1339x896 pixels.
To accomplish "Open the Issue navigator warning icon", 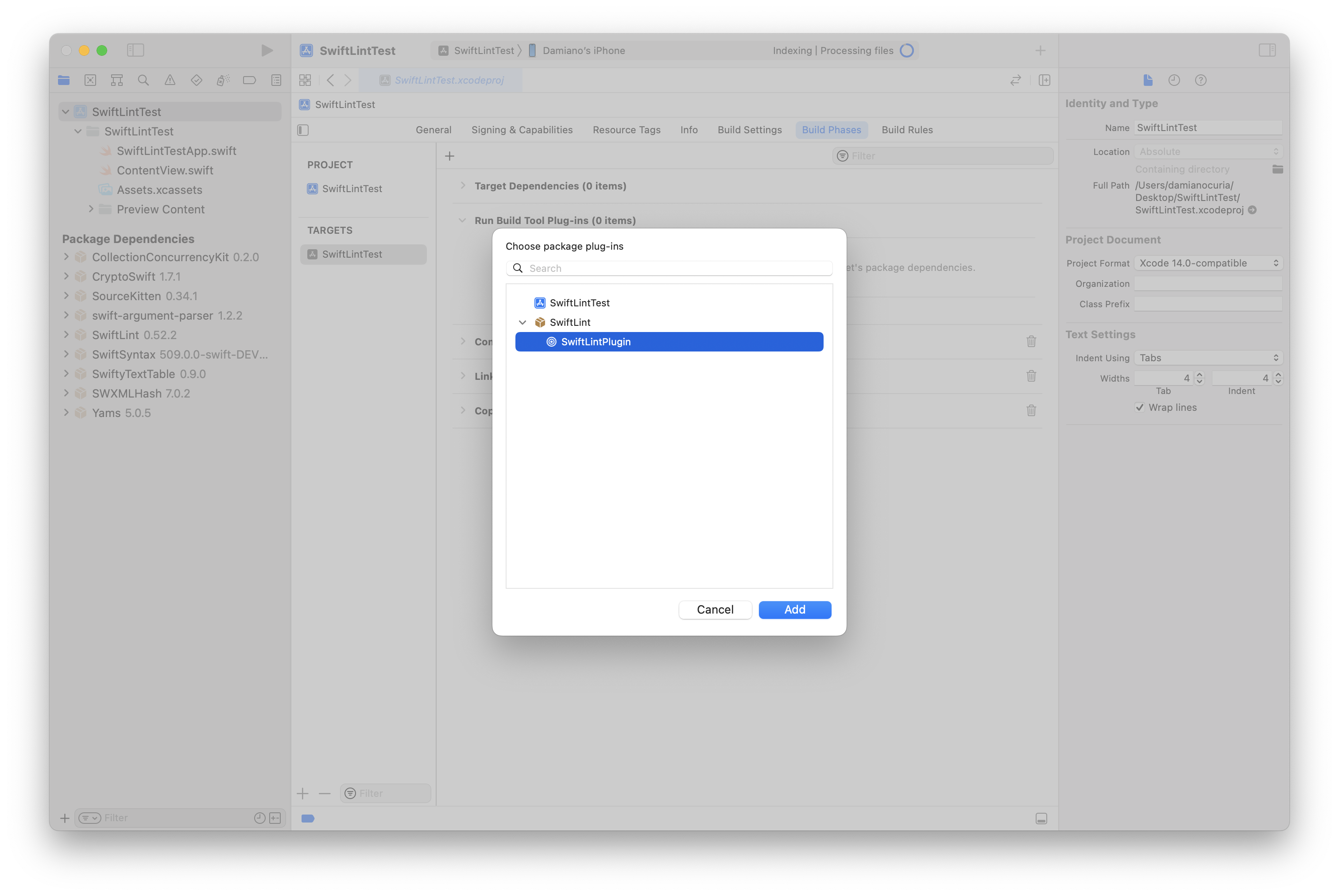I will 170,80.
